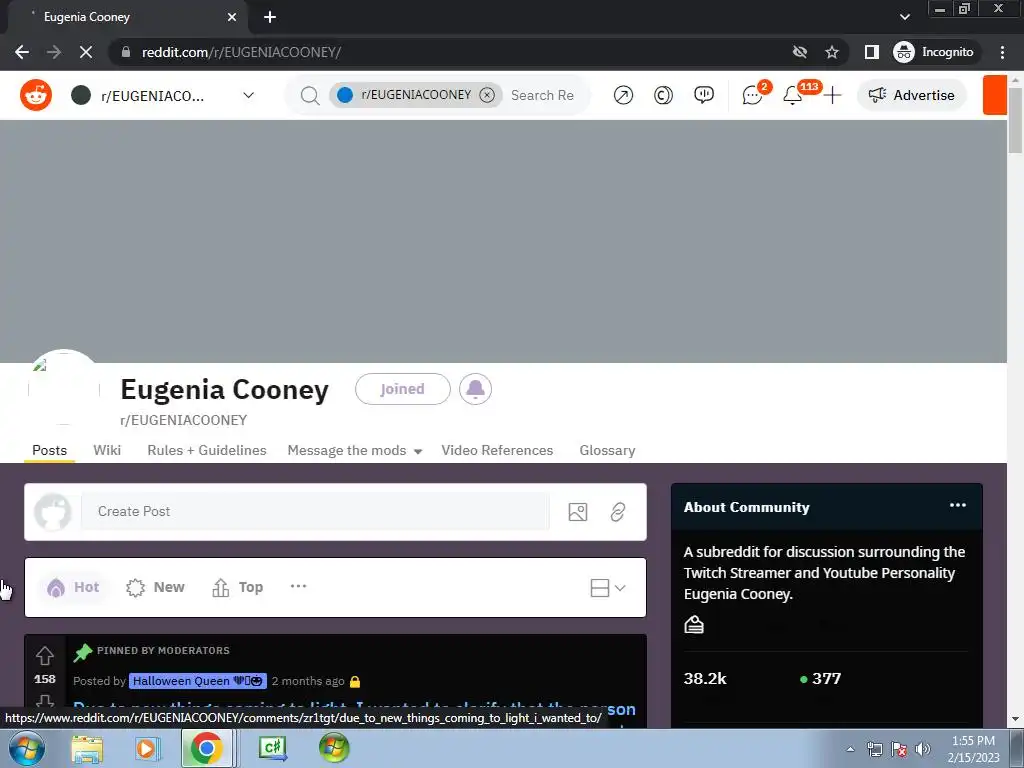Click the Advertise button
This screenshot has width=1024, height=768.
(912, 95)
